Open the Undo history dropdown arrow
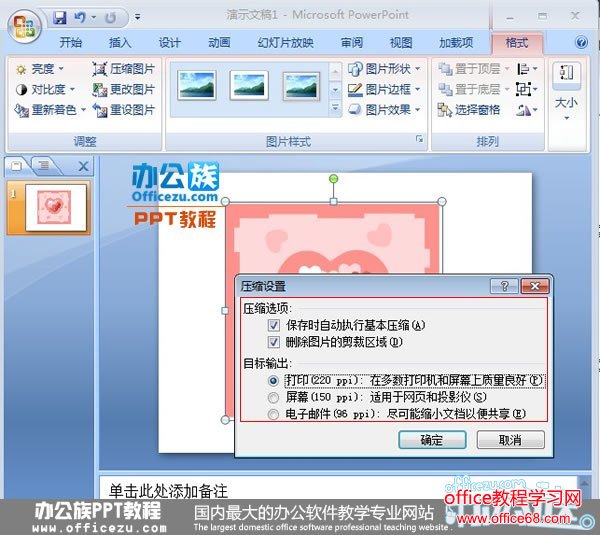Screen dimensions: 600x535 coord(93,17)
